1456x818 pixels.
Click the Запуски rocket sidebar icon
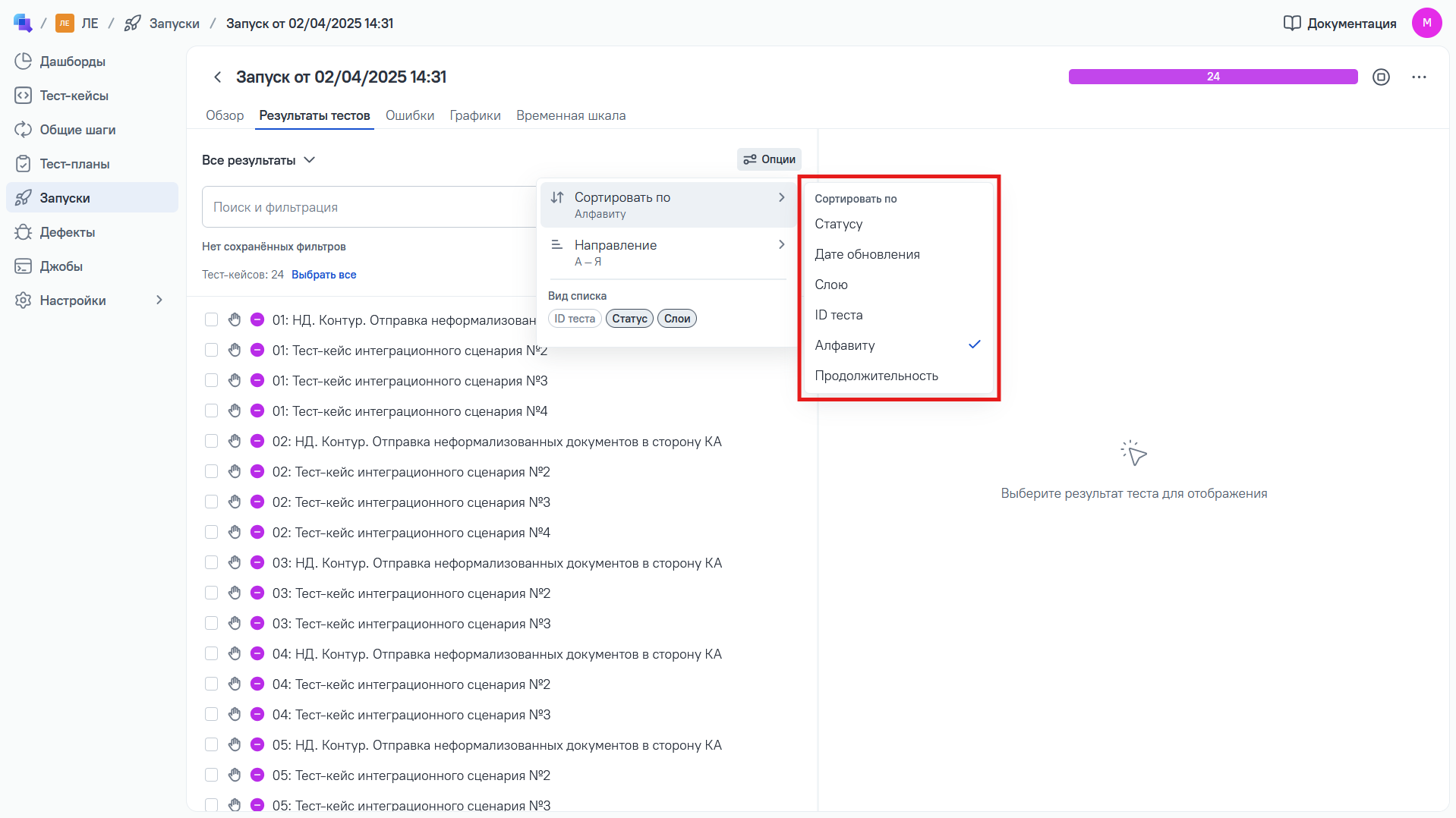point(24,198)
